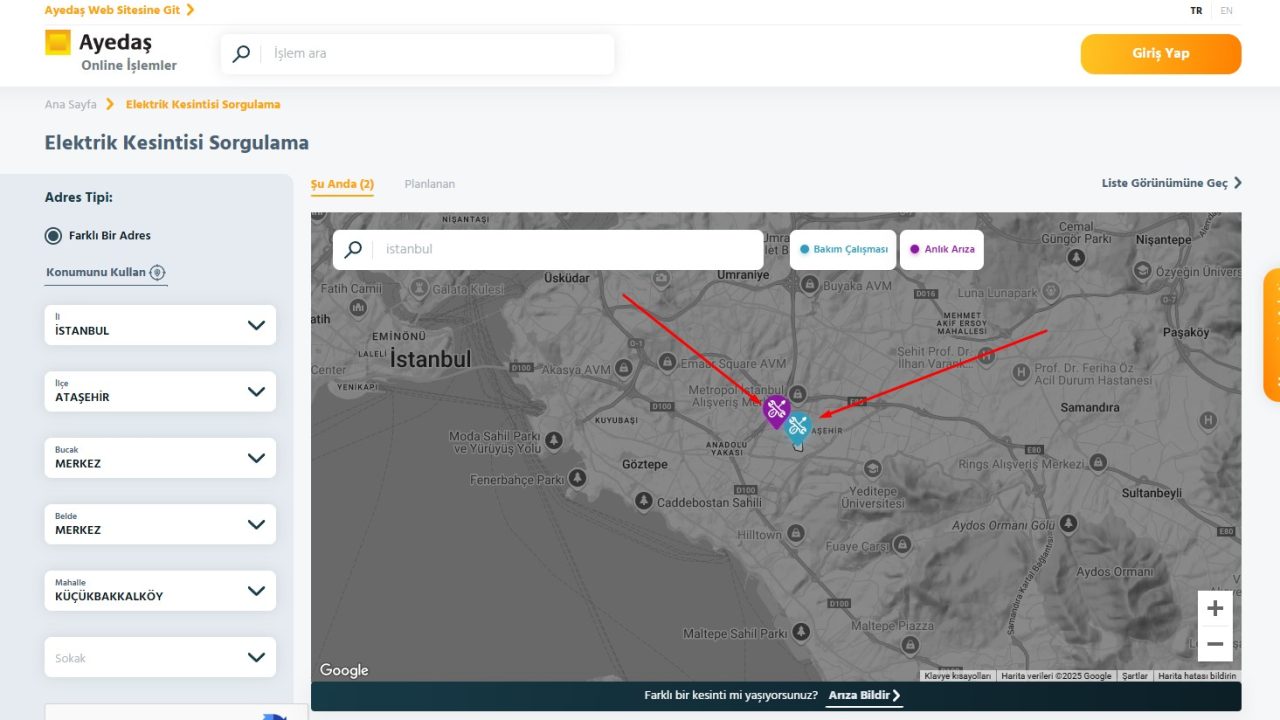Click Elektrik Kesintisi Sorgulama breadcrumb
1280x720 pixels.
click(x=203, y=104)
